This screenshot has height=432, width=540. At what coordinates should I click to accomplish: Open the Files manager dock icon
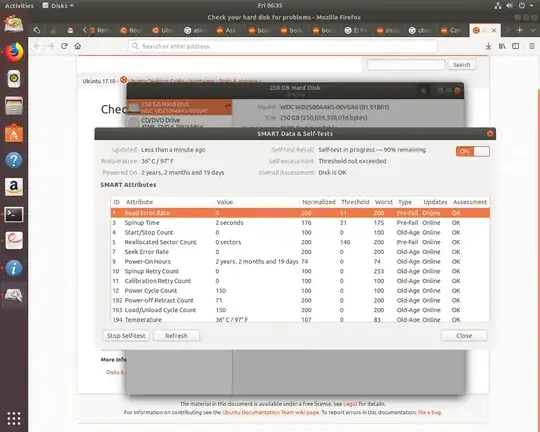(14, 105)
